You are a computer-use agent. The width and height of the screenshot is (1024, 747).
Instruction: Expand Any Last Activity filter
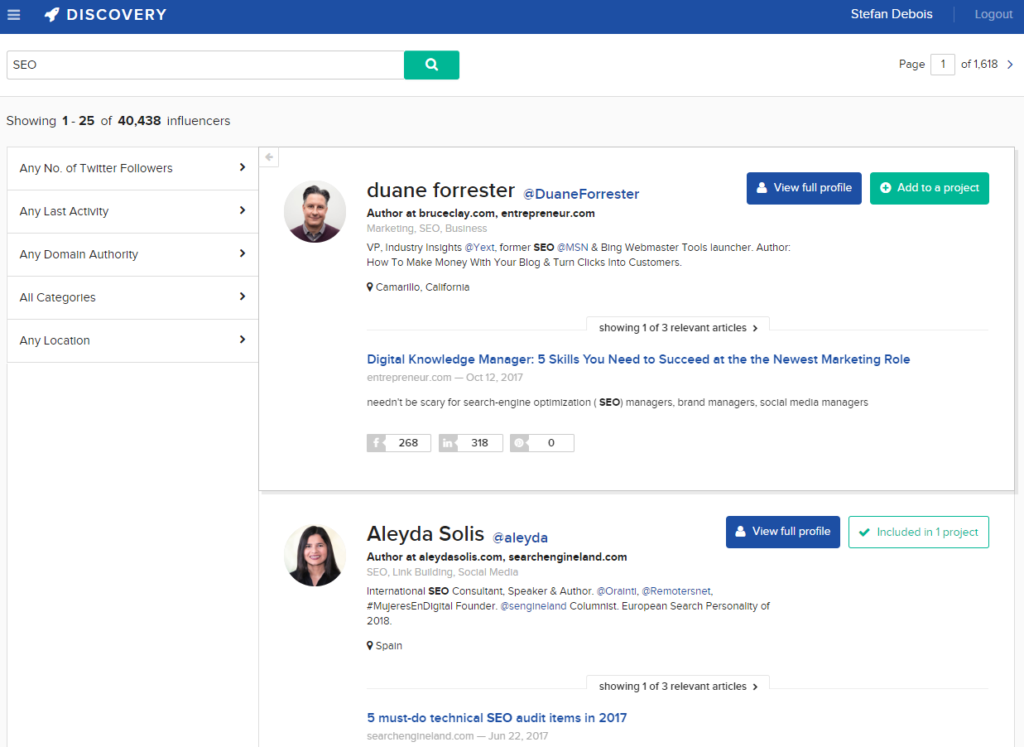132,211
